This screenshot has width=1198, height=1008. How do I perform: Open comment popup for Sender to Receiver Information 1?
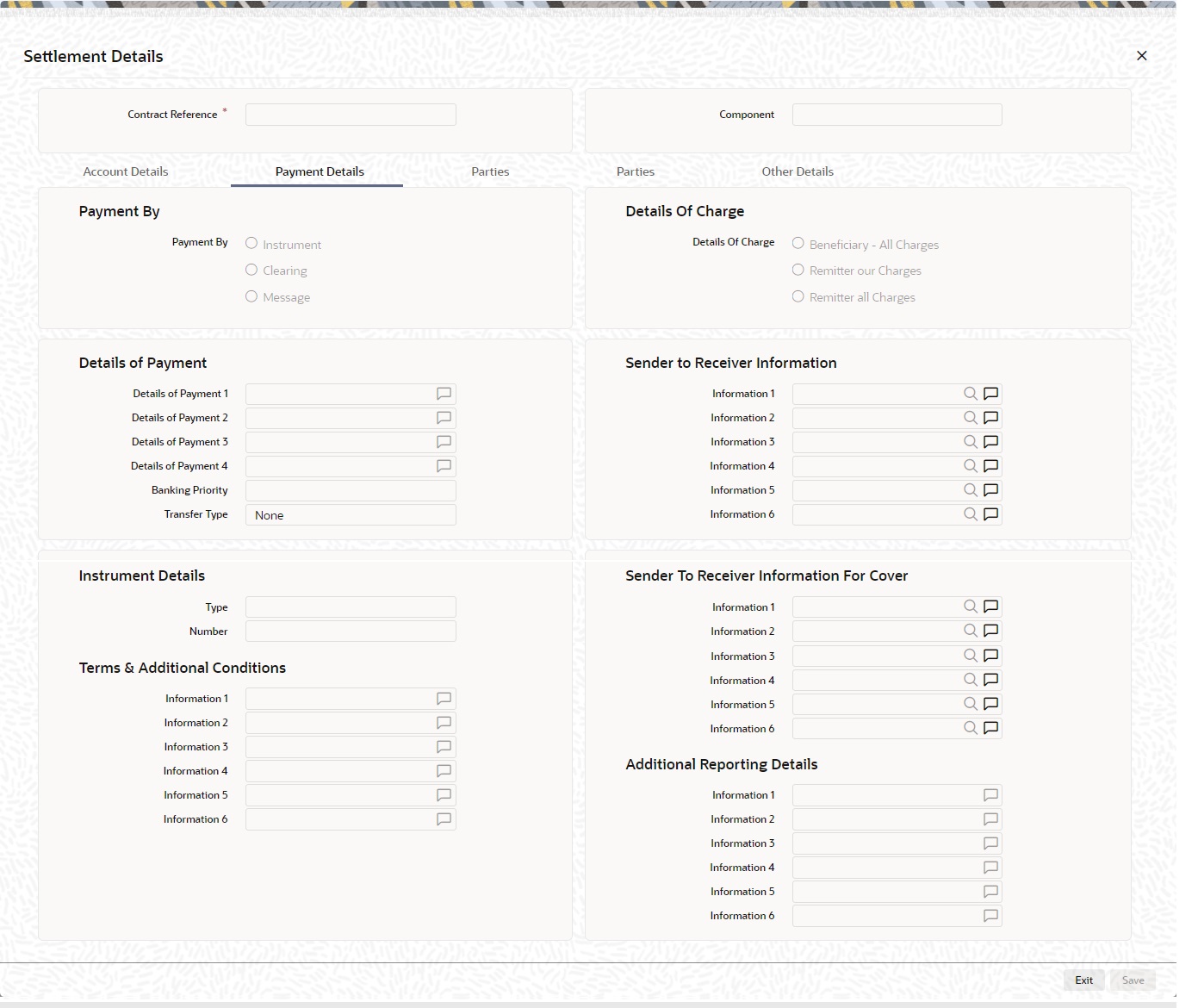click(991, 394)
